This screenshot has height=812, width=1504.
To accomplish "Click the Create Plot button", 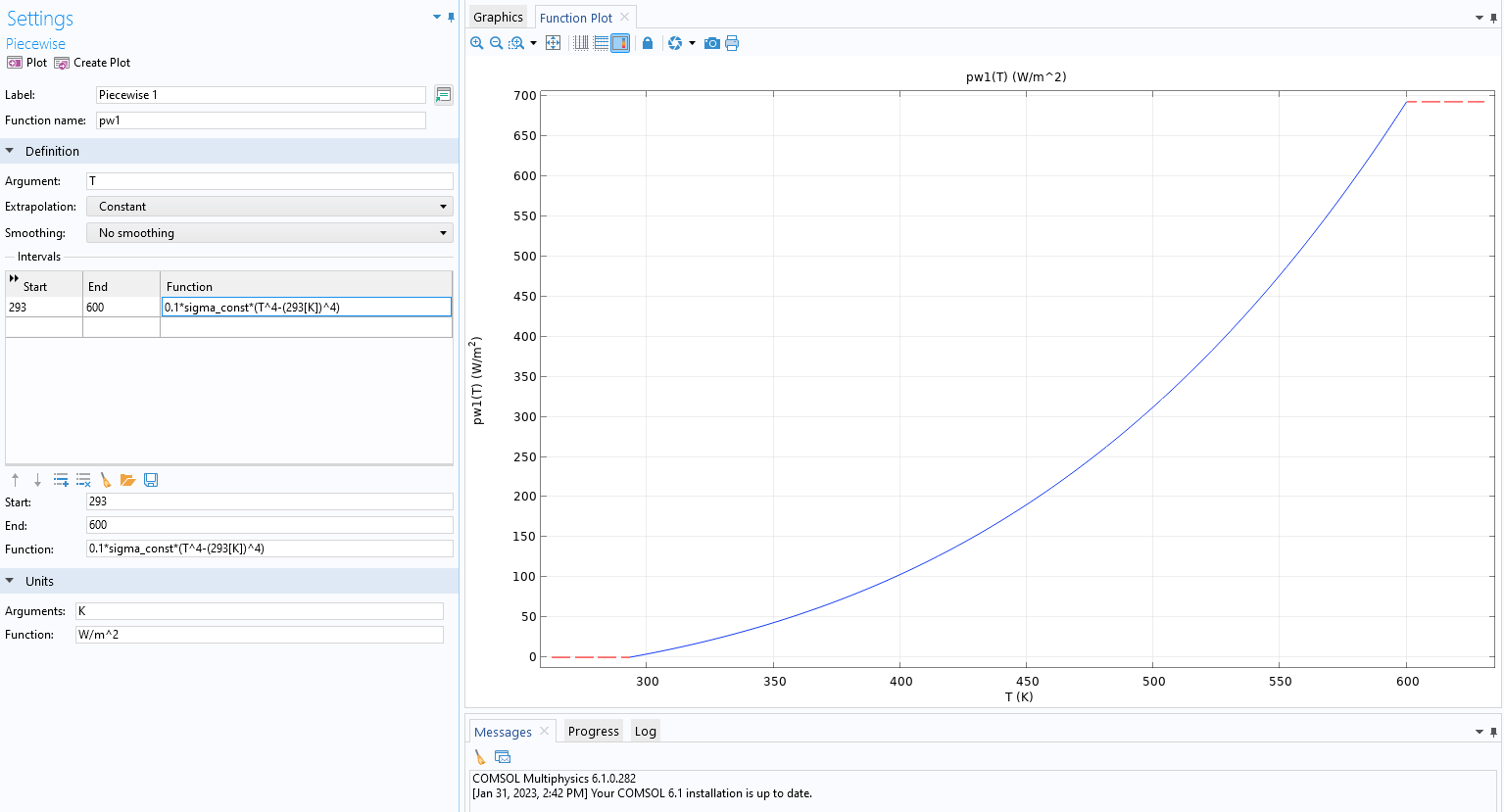I will click(92, 63).
